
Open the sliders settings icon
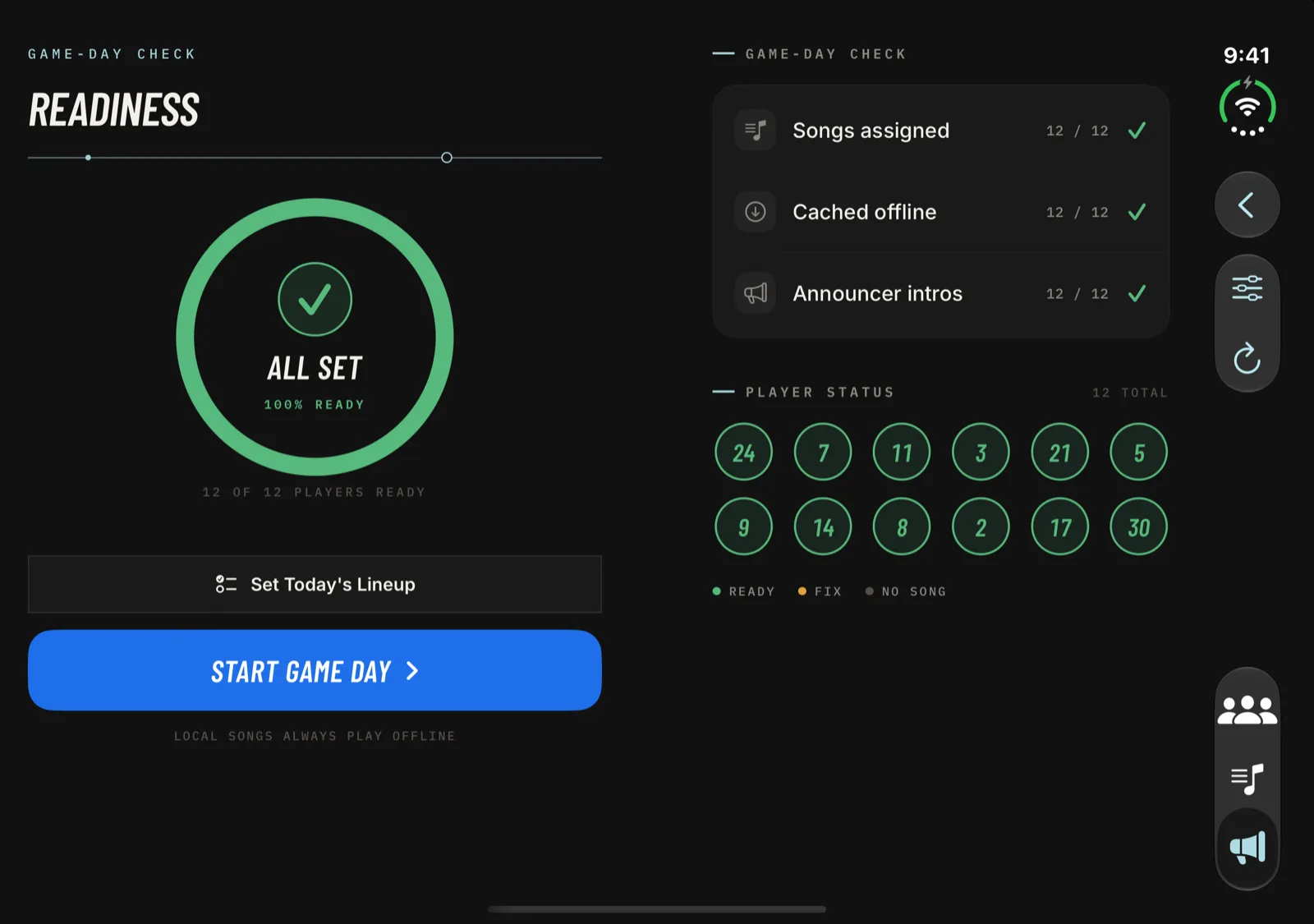1247,288
